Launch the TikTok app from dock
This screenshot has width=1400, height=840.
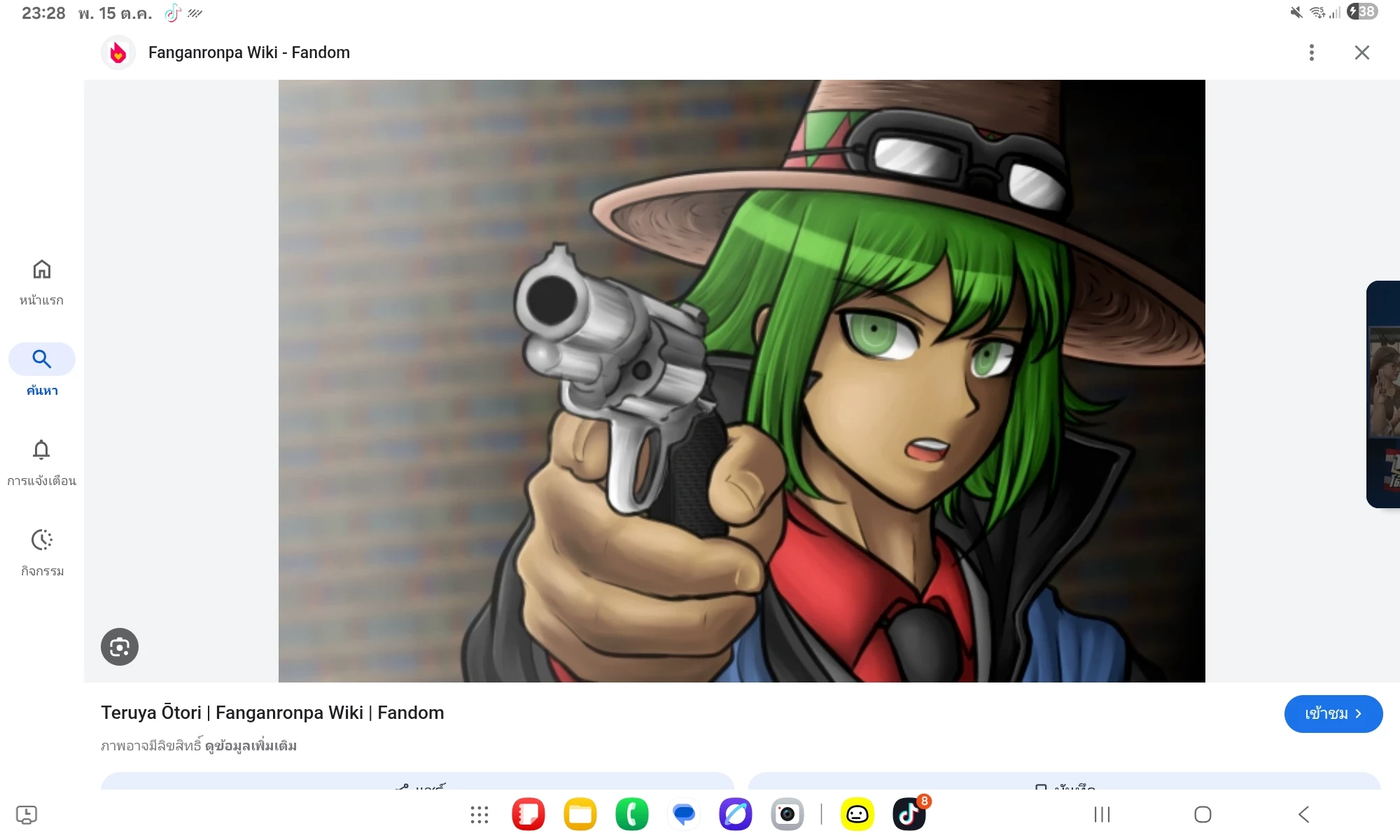pyautogui.click(x=909, y=814)
